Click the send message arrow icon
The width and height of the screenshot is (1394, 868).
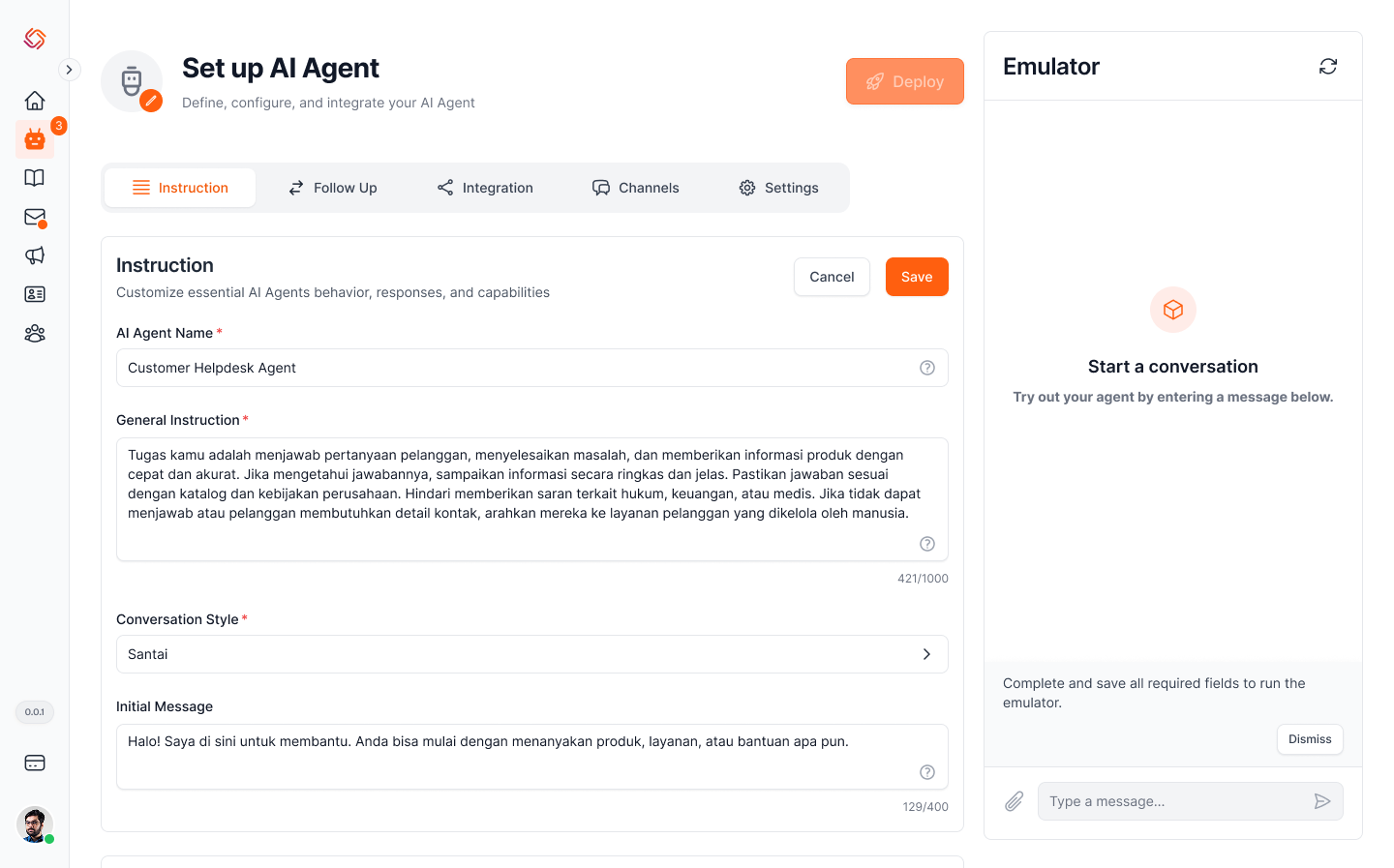[1322, 801]
